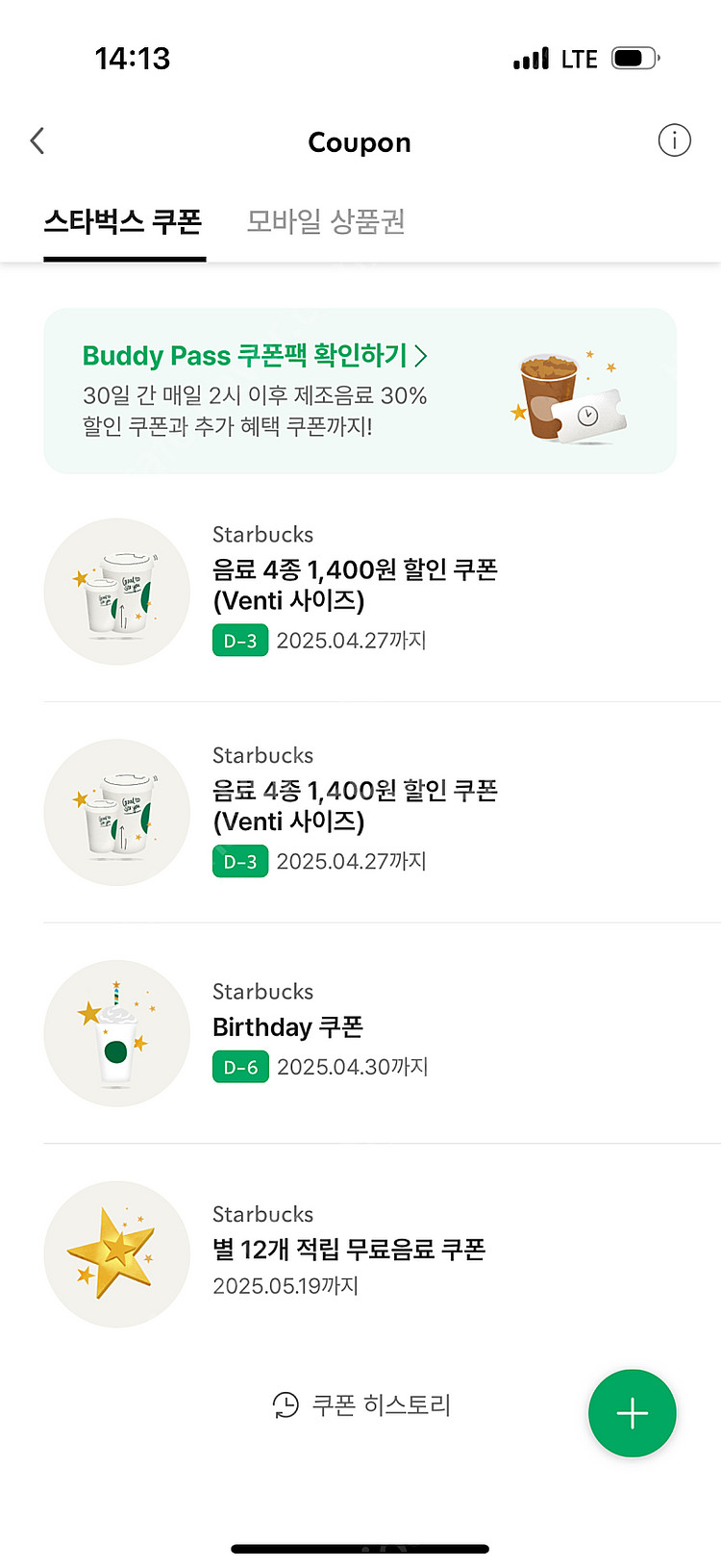Tap the D-6 badge on Birthday coupon

point(240,1067)
